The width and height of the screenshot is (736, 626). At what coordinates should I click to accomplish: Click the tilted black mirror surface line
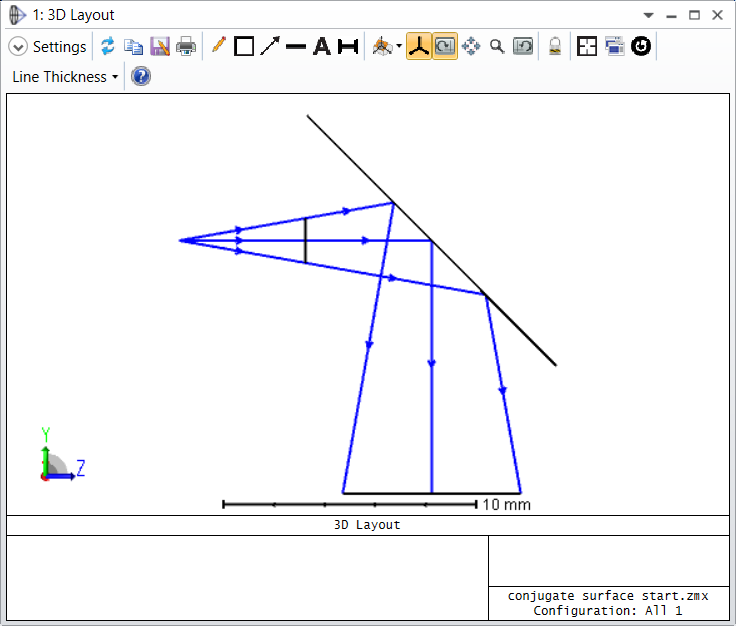click(x=432, y=240)
